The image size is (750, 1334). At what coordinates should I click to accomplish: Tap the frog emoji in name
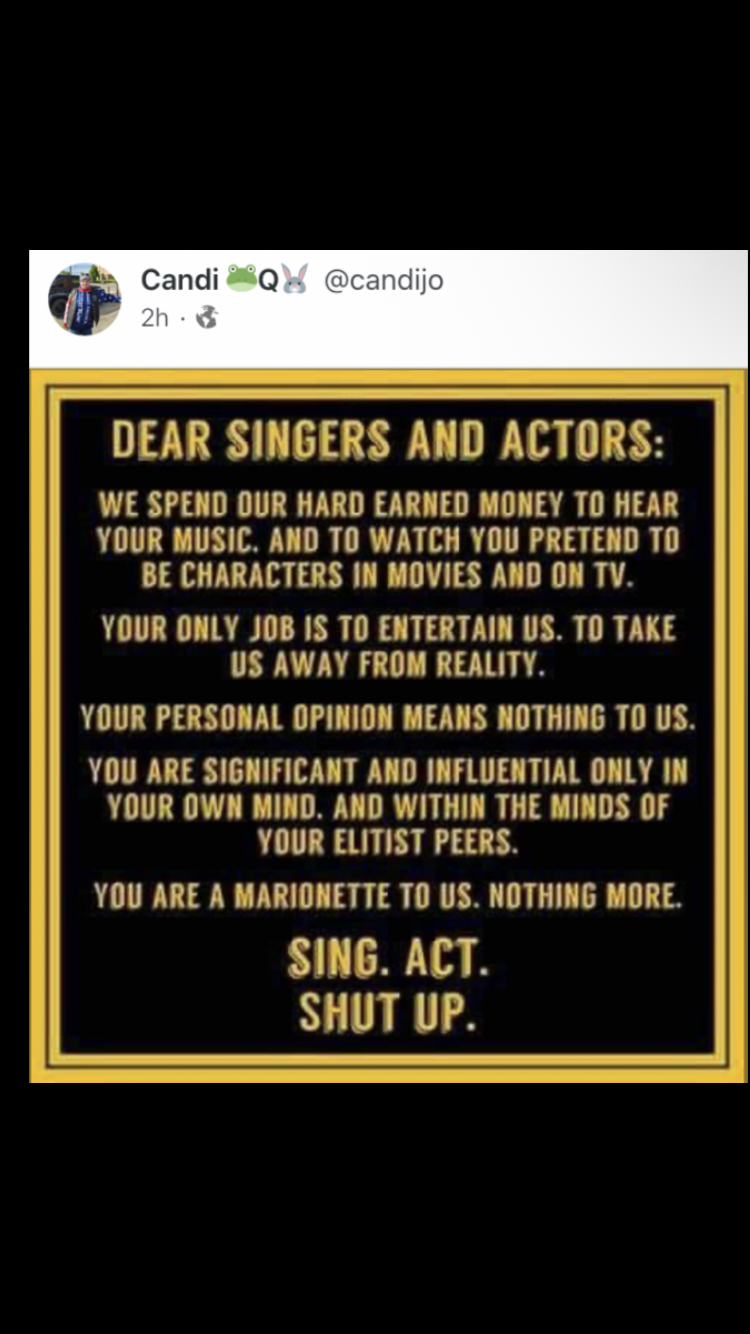pyautogui.click(x=241, y=279)
